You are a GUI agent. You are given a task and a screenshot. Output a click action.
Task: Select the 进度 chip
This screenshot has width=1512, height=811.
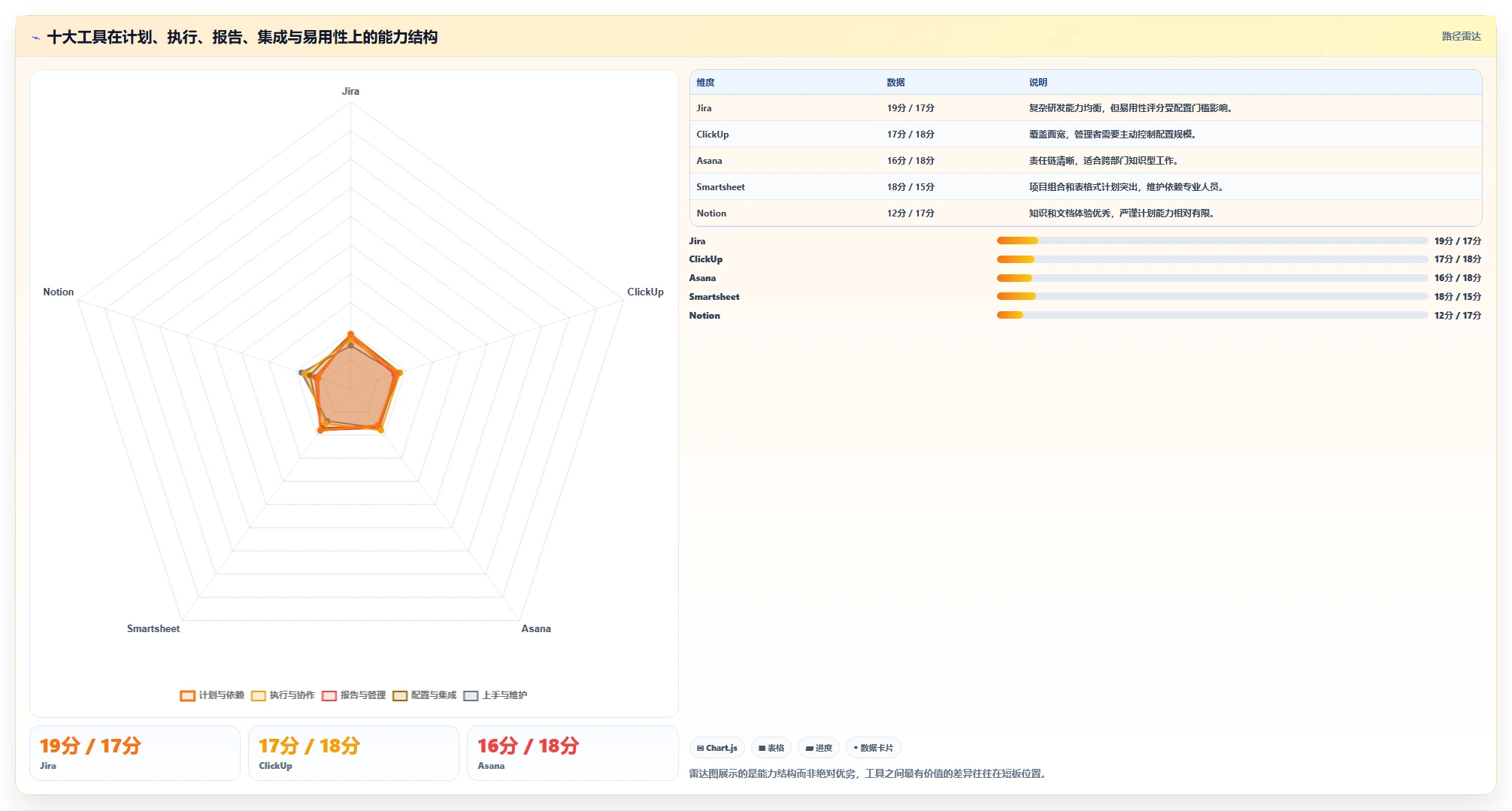coord(819,748)
